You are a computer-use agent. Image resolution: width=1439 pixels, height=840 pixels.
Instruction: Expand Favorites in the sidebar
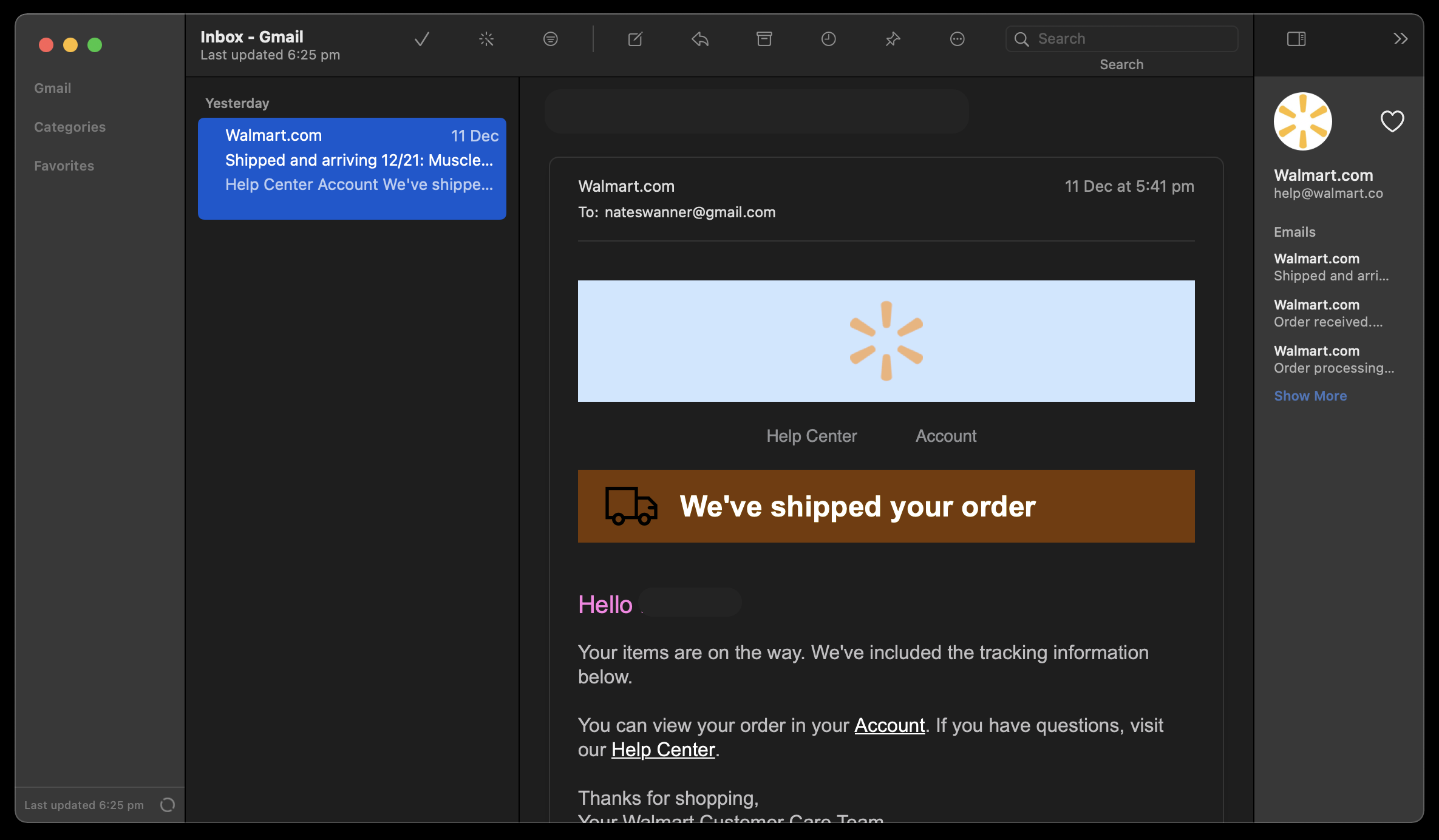[64, 166]
